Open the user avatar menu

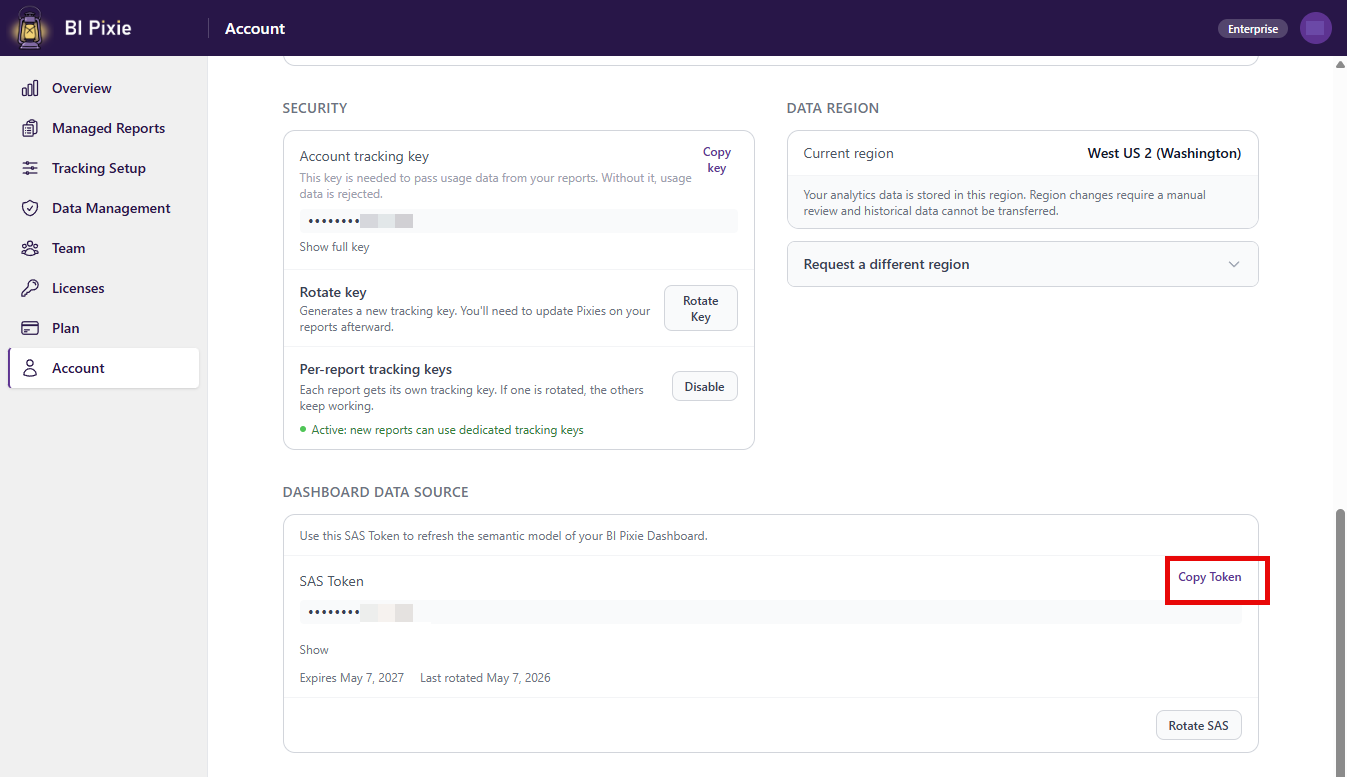(1315, 28)
